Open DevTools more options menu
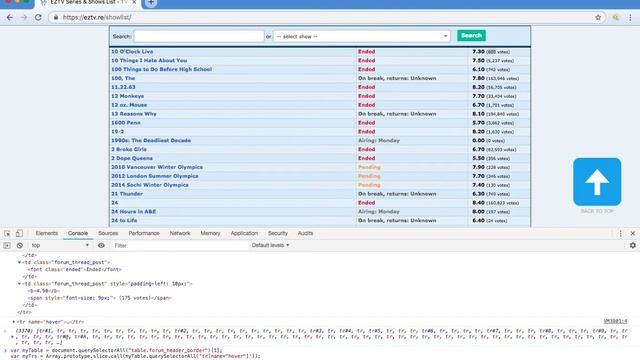 [620, 233]
